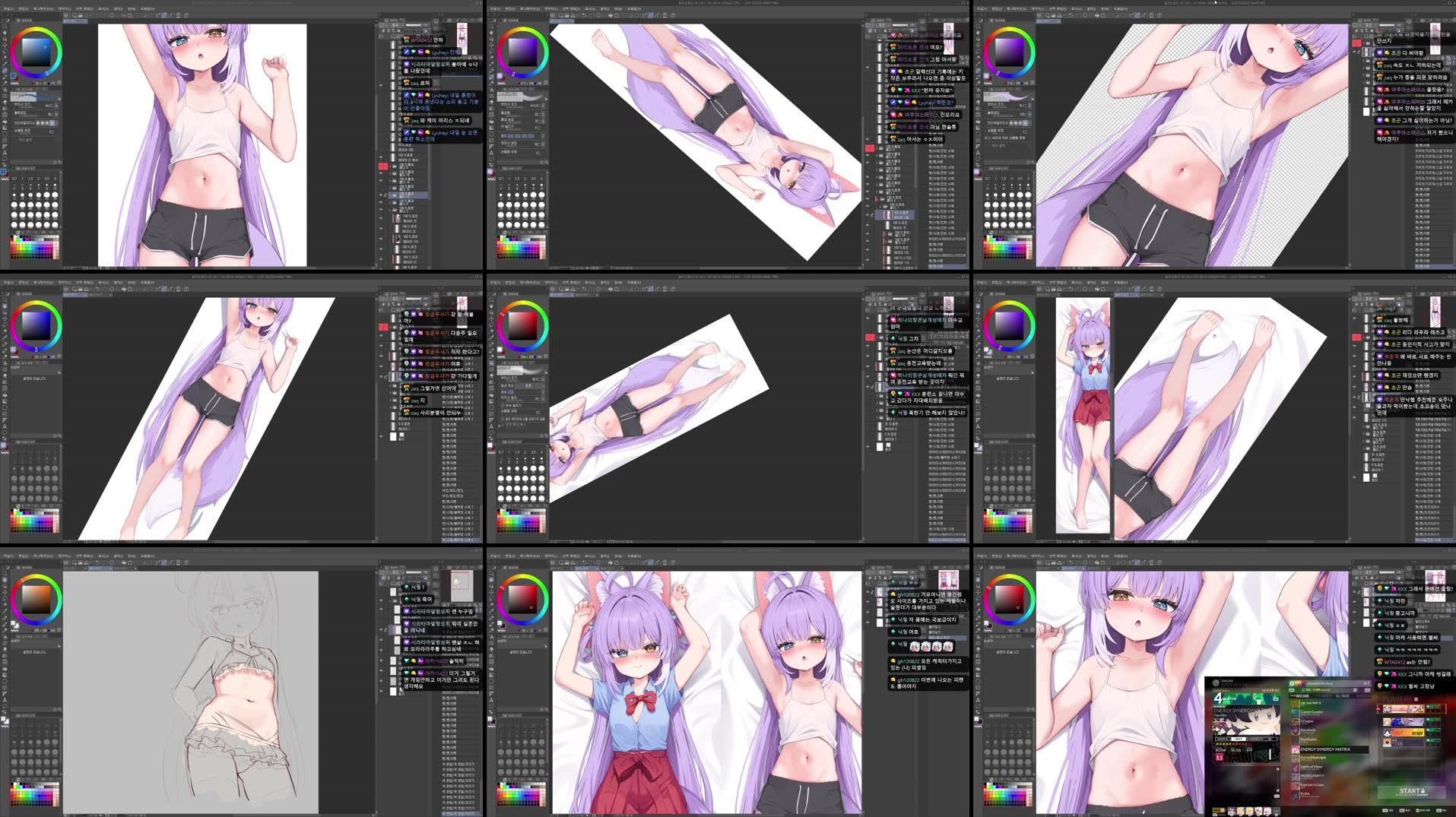The height and width of the screenshot is (817, 1456).
Task: Switch to the Tool Property tab
Action: pyautogui.click(x=21, y=89)
